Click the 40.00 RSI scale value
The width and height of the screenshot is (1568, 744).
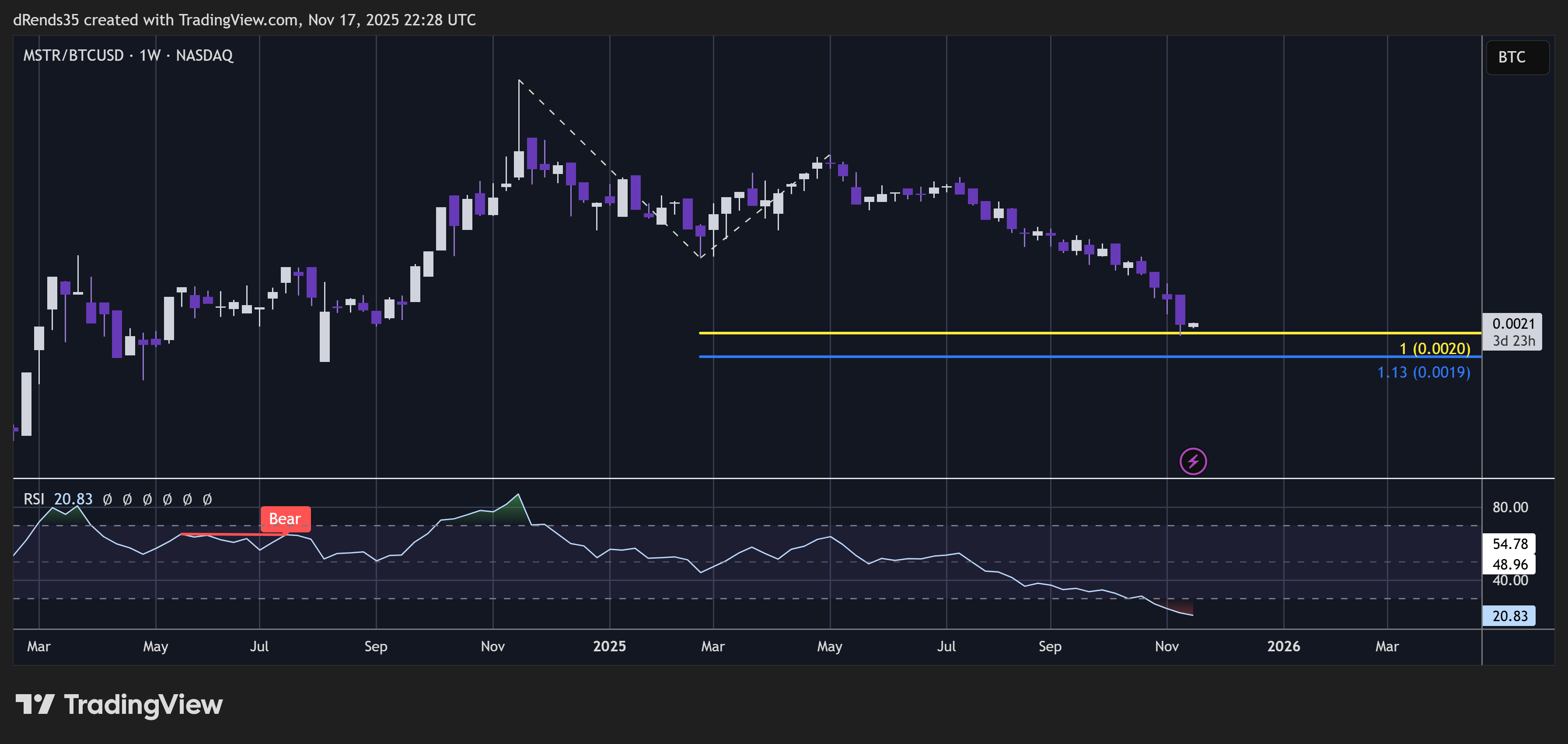click(x=1509, y=581)
